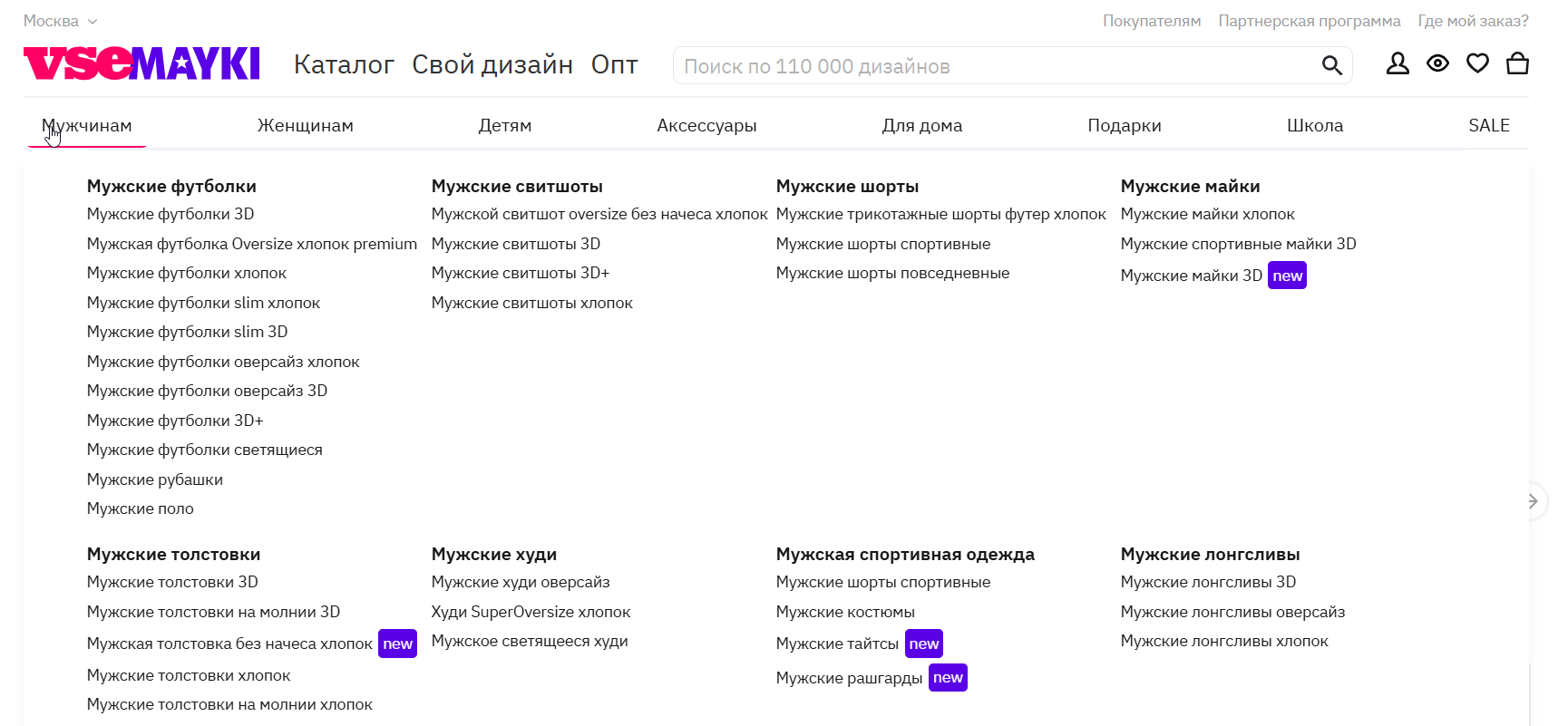Screen dimensions: 1568x726
Task: Open Мужские костюмы link
Action: (x=845, y=612)
